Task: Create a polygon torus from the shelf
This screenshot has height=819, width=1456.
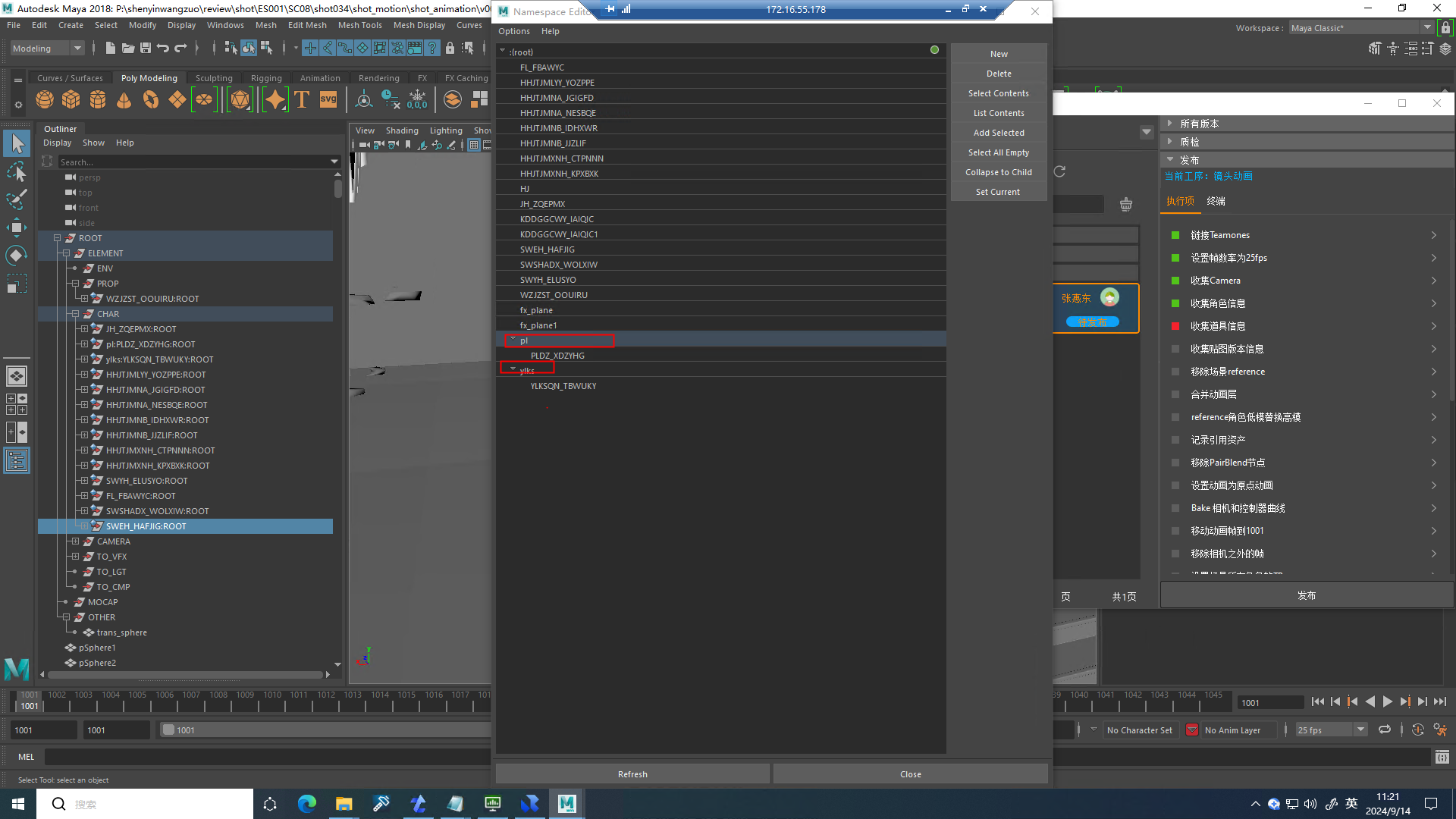Action: (151, 99)
